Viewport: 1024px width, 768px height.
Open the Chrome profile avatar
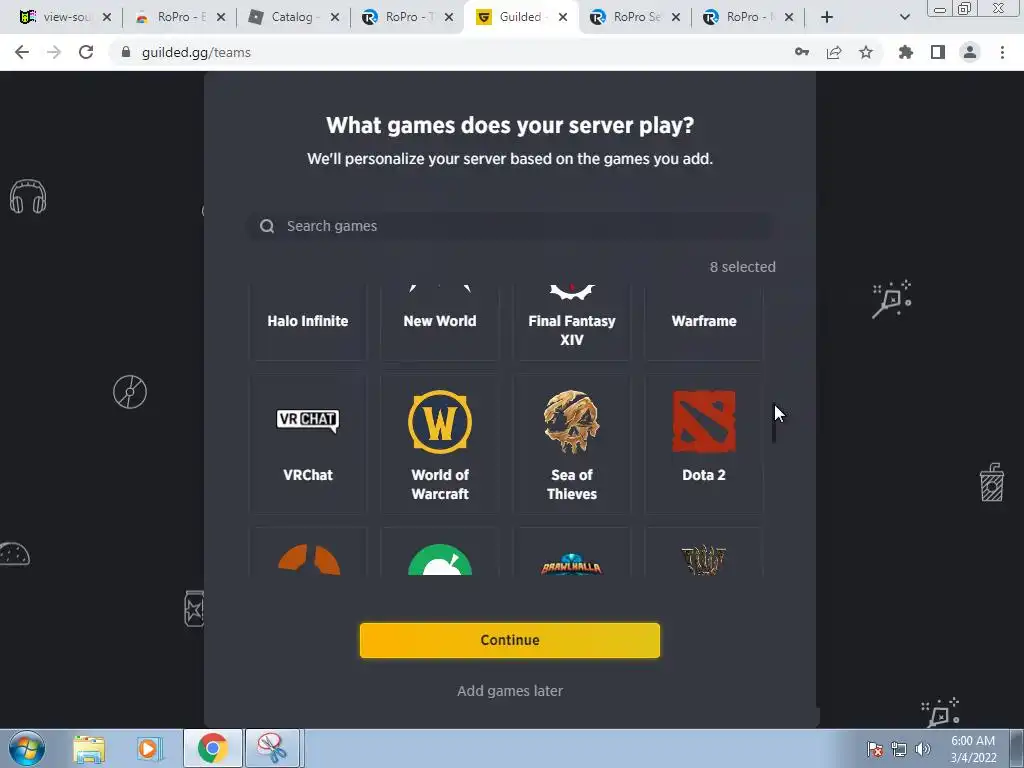(x=970, y=52)
